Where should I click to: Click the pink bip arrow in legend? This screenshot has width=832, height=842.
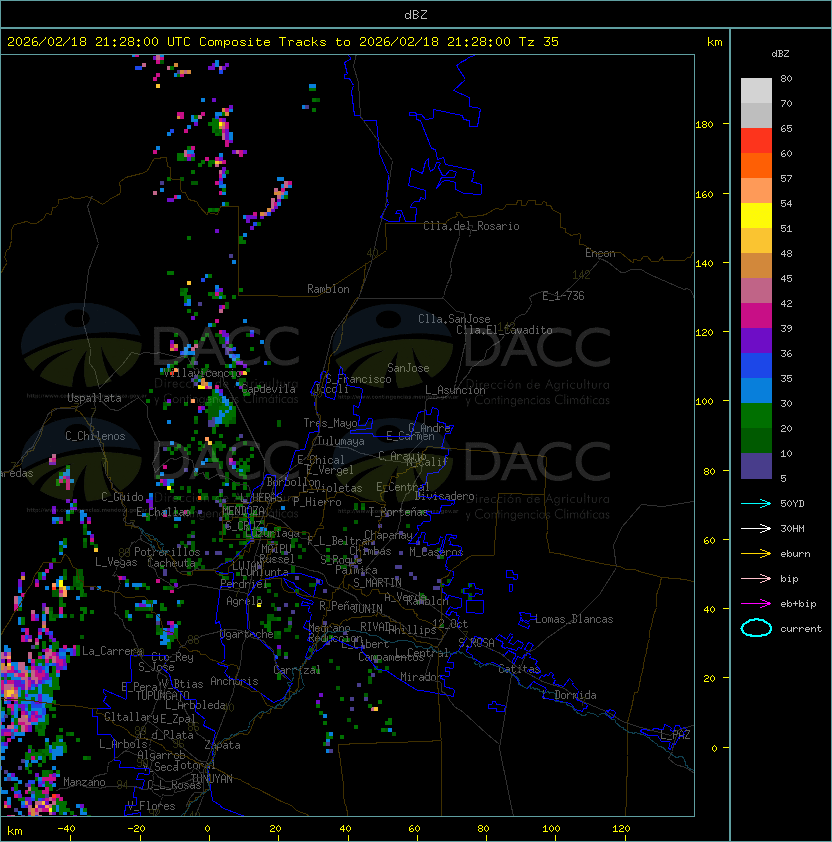(x=756, y=578)
